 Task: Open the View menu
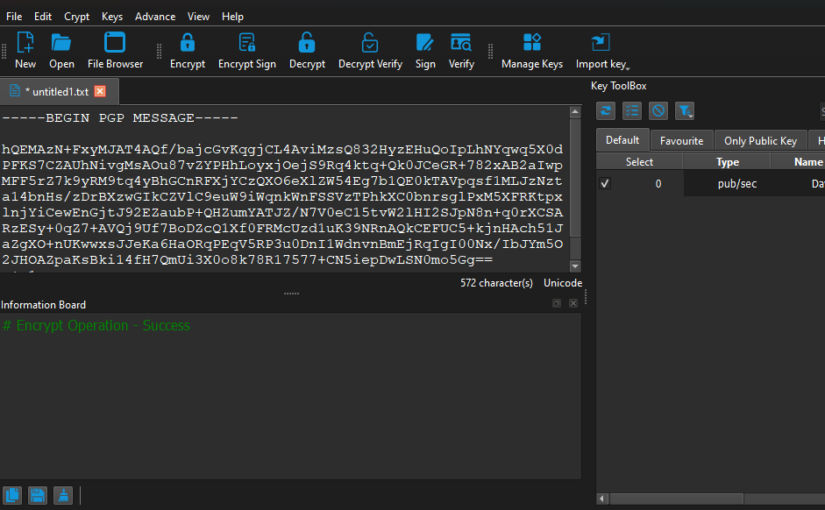click(x=198, y=16)
